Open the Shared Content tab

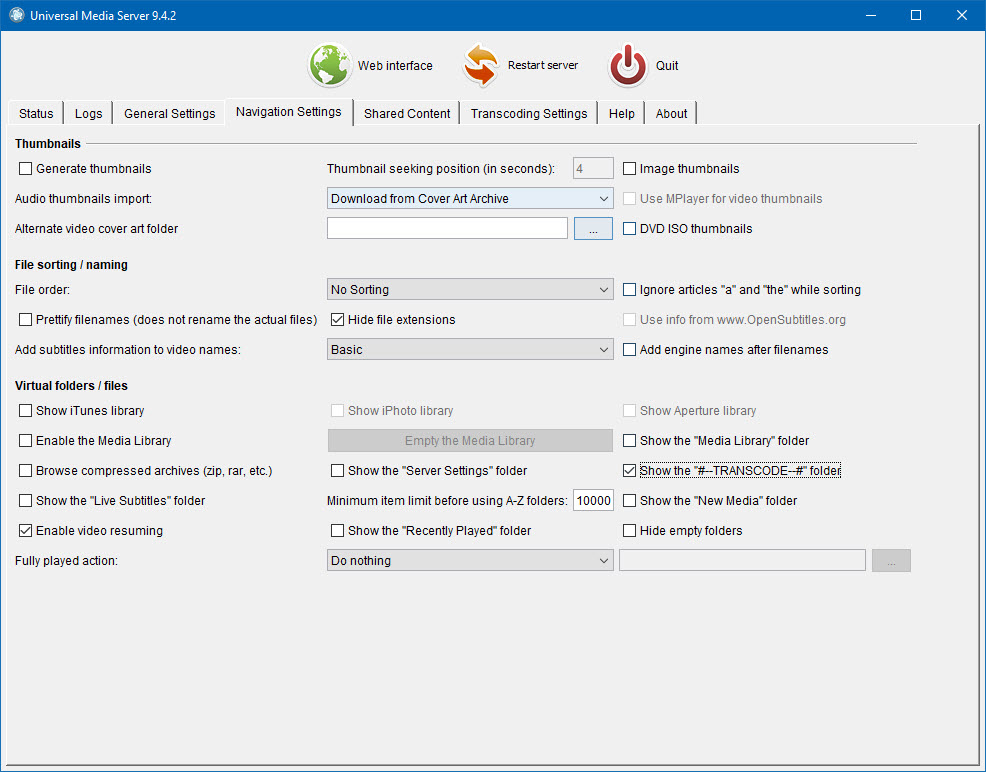click(x=407, y=114)
